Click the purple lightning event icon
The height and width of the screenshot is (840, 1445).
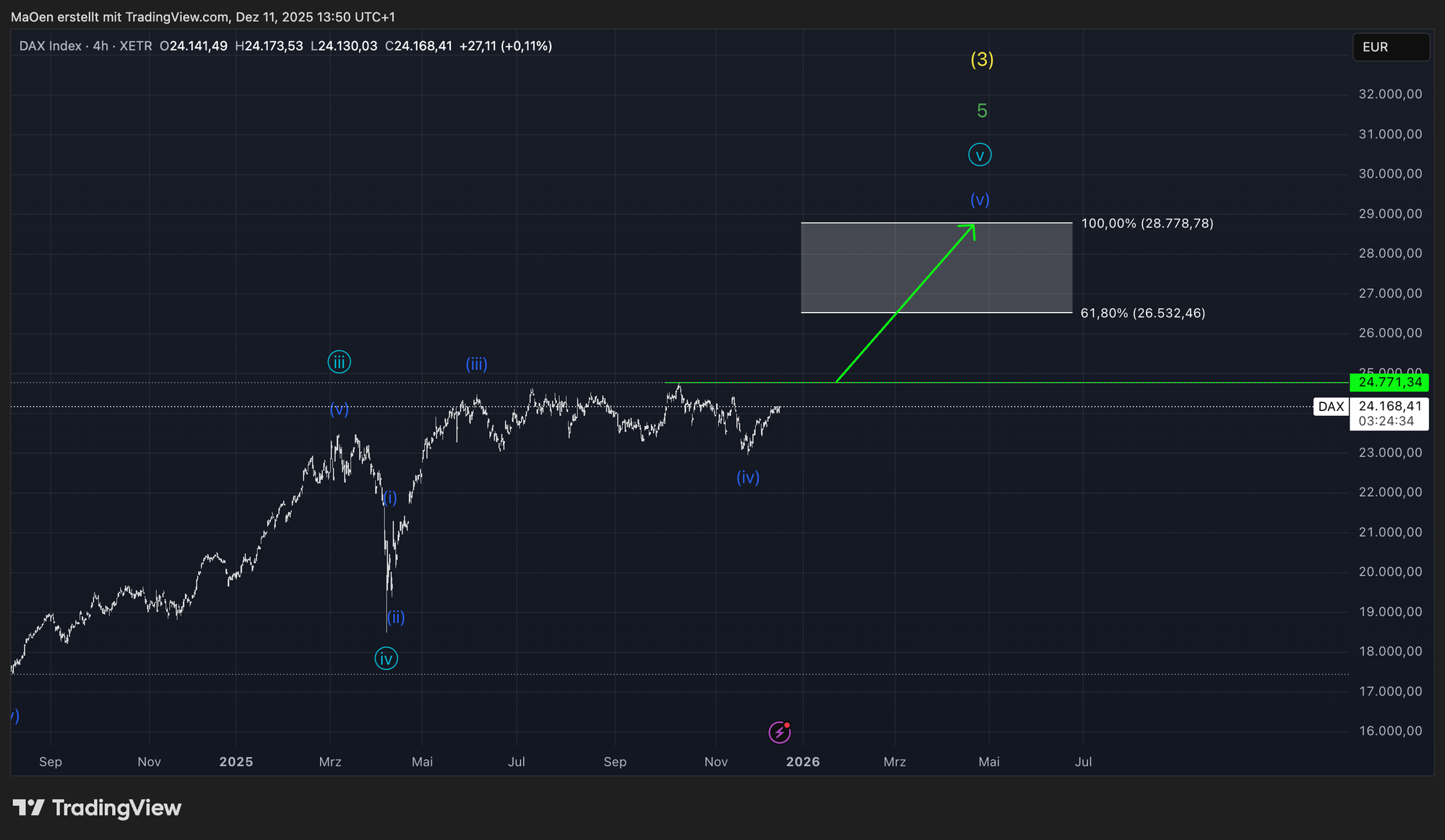pos(779,732)
